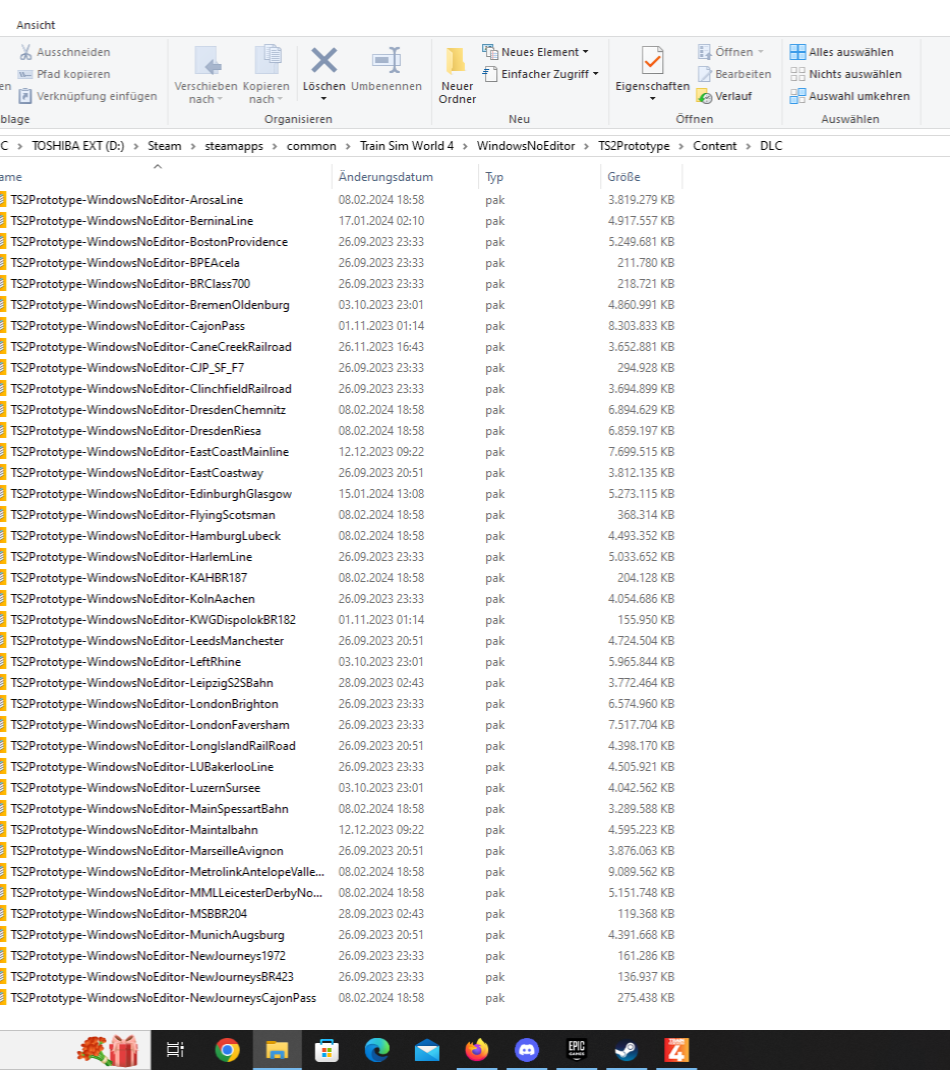Select the CajonPass pak file
Viewport: 950px width, 1070px height.
click(128, 326)
